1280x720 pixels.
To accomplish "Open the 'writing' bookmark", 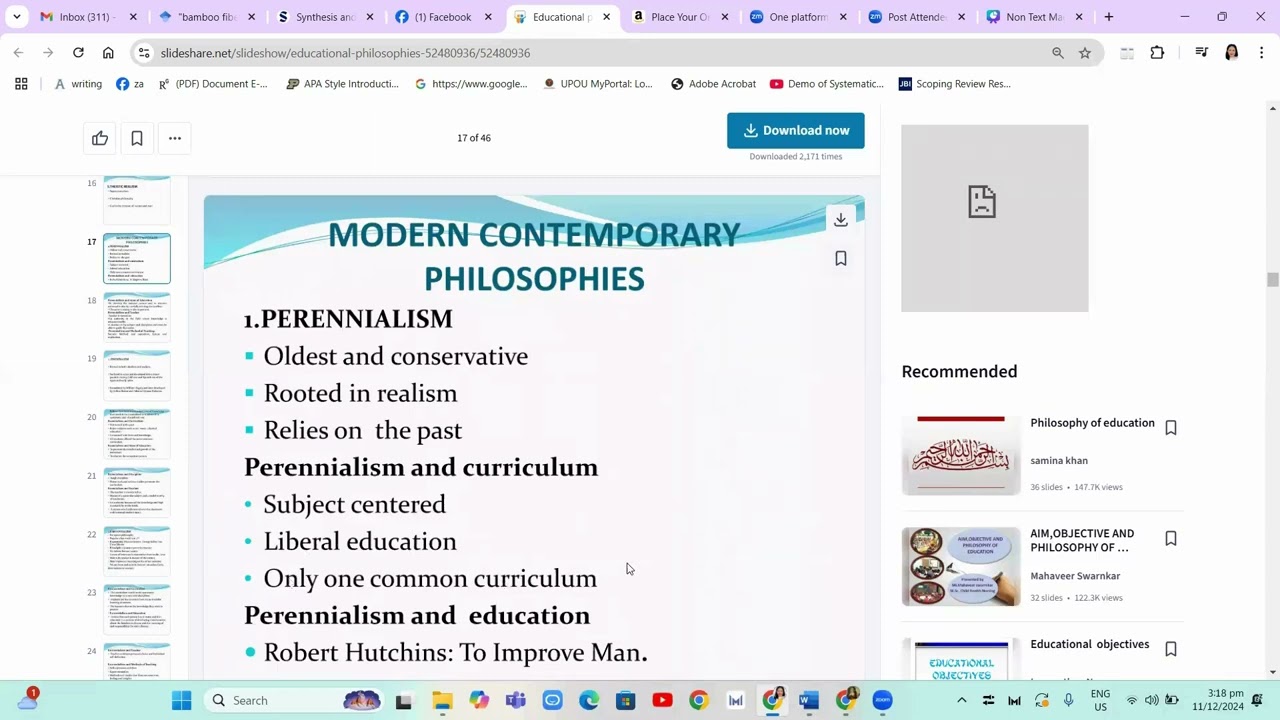I will coord(78,84).
